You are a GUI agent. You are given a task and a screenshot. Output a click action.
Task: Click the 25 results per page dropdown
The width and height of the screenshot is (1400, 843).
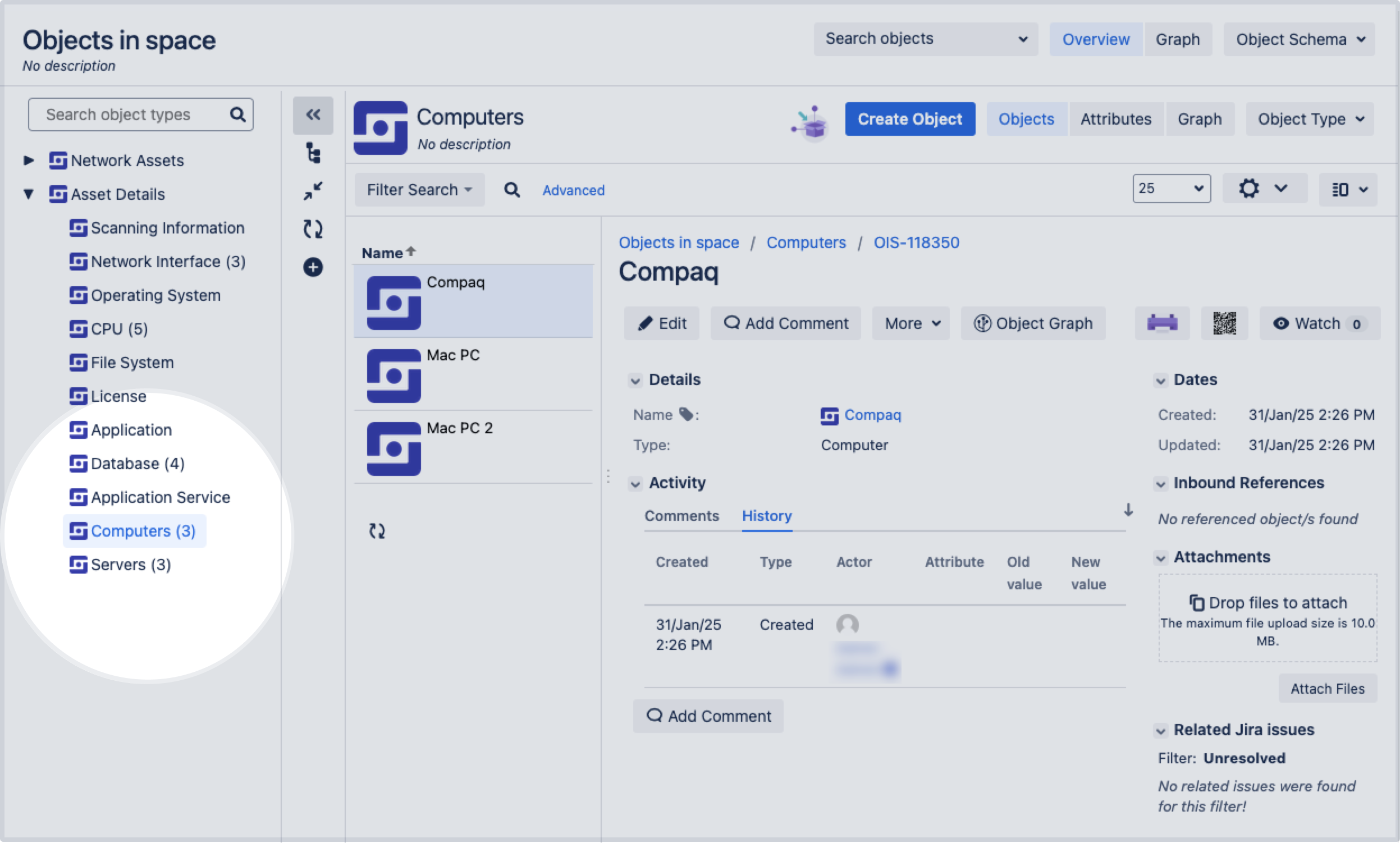1170,189
